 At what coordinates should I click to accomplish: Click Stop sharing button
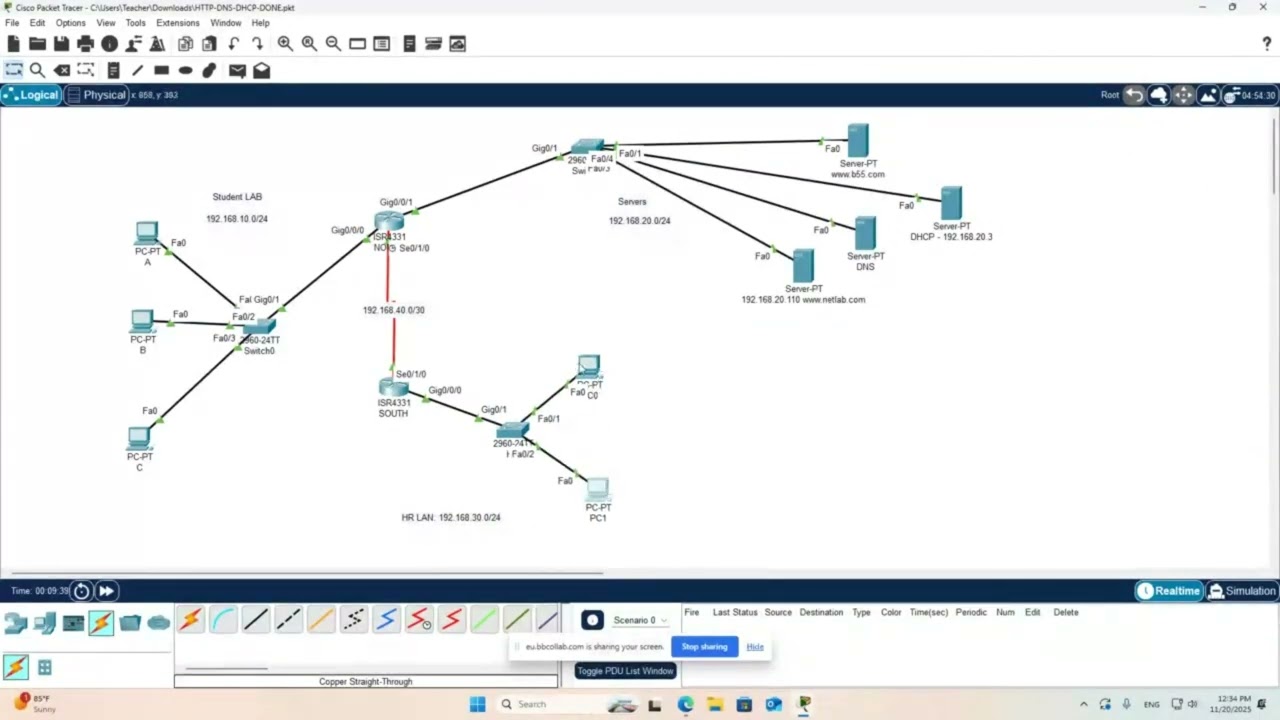click(x=704, y=647)
